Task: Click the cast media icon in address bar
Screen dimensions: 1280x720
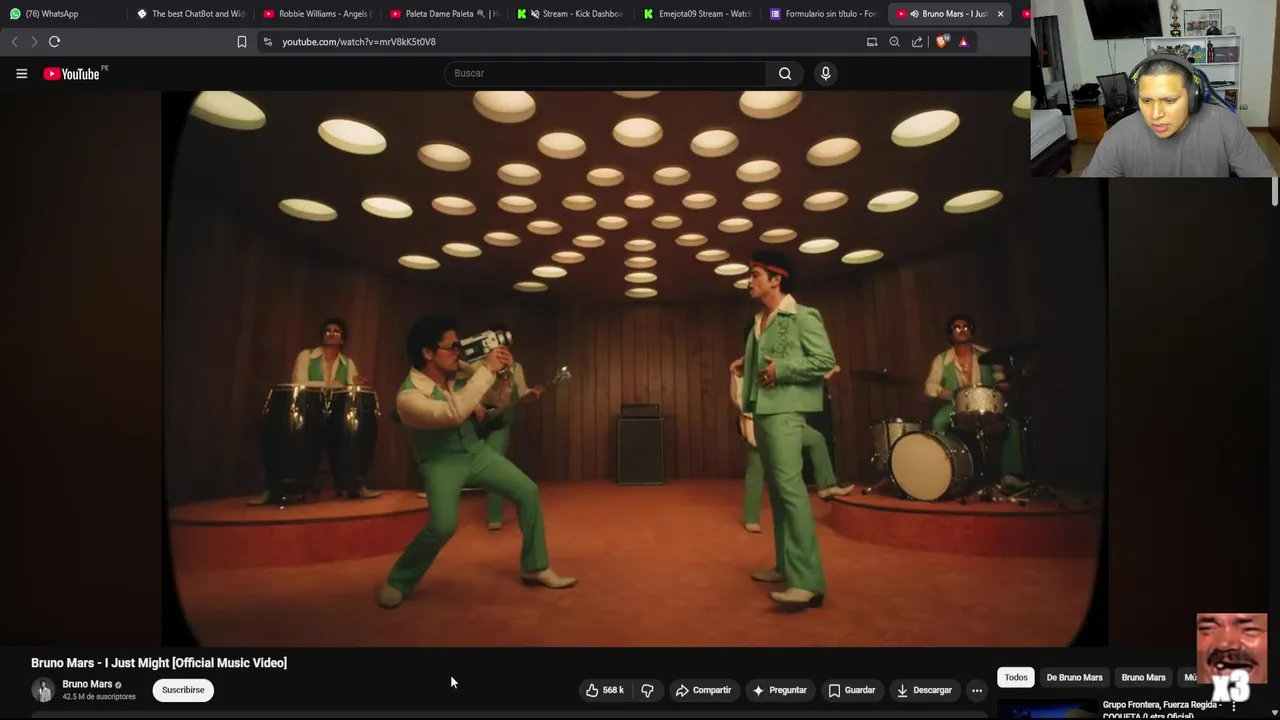Action: coord(872,42)
